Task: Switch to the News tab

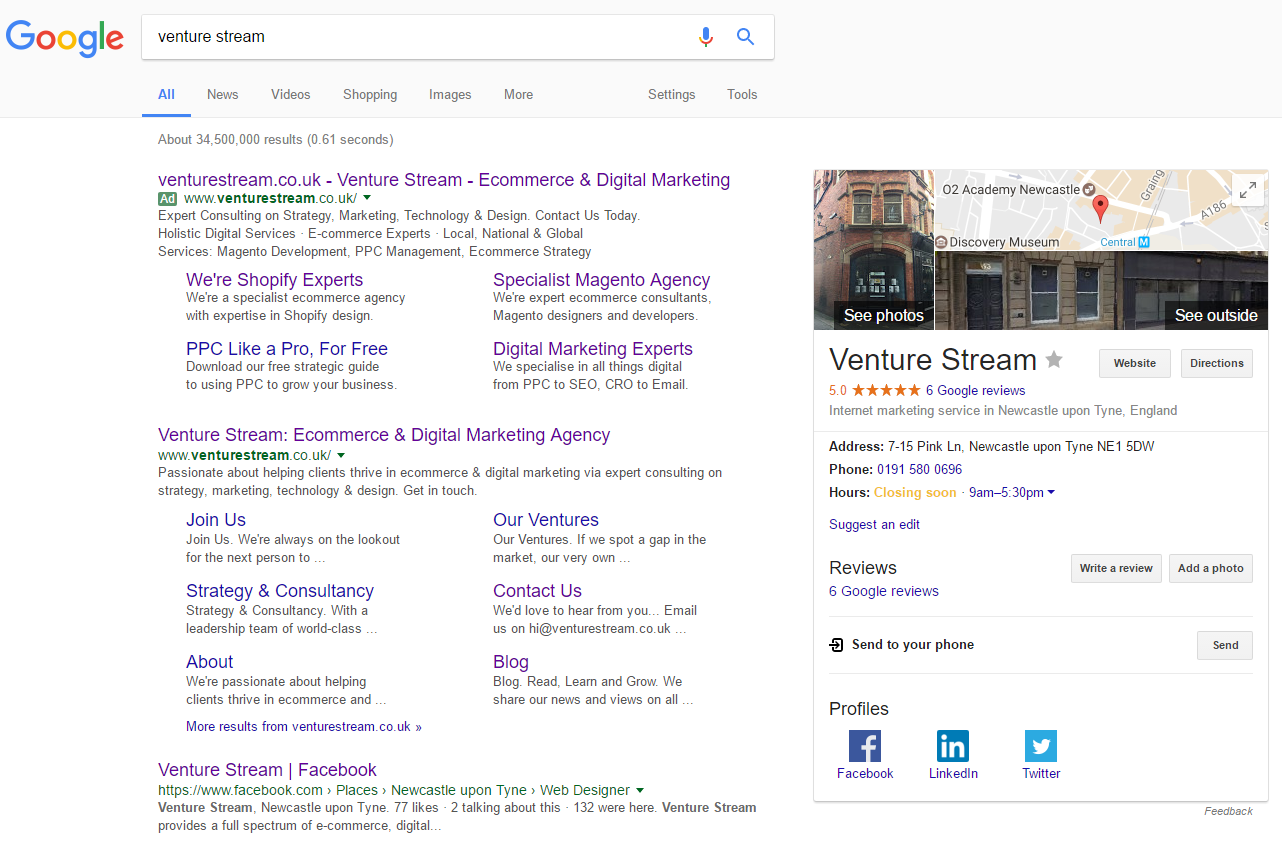Action: point(222,94)
